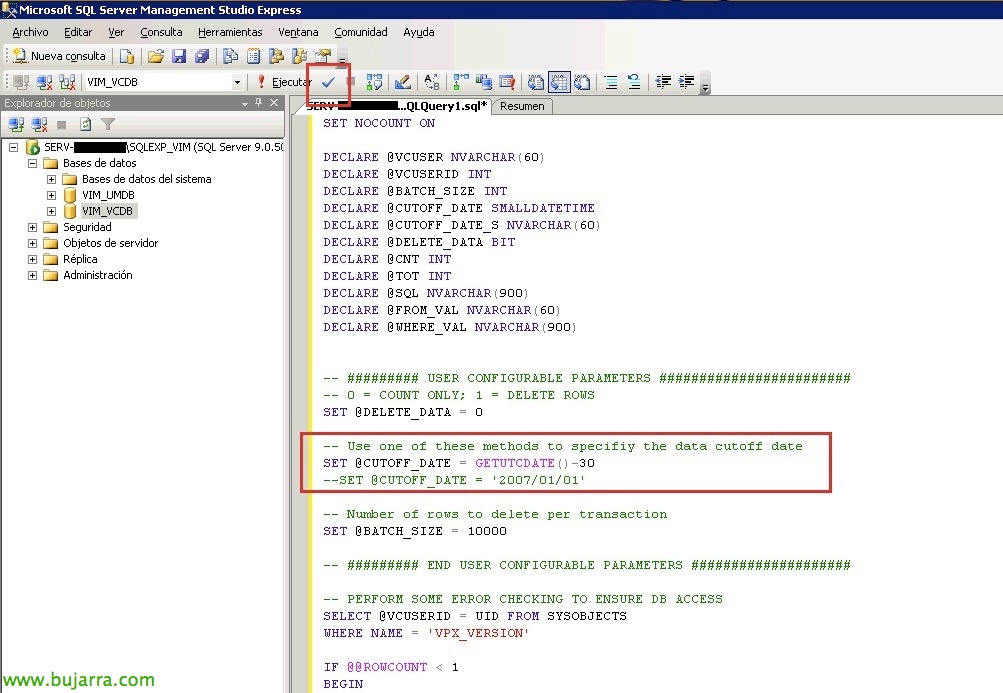The image size is (1003, 693).
Task: Click the SET NOCOUNT ON line
Action: tap(379, 123)
